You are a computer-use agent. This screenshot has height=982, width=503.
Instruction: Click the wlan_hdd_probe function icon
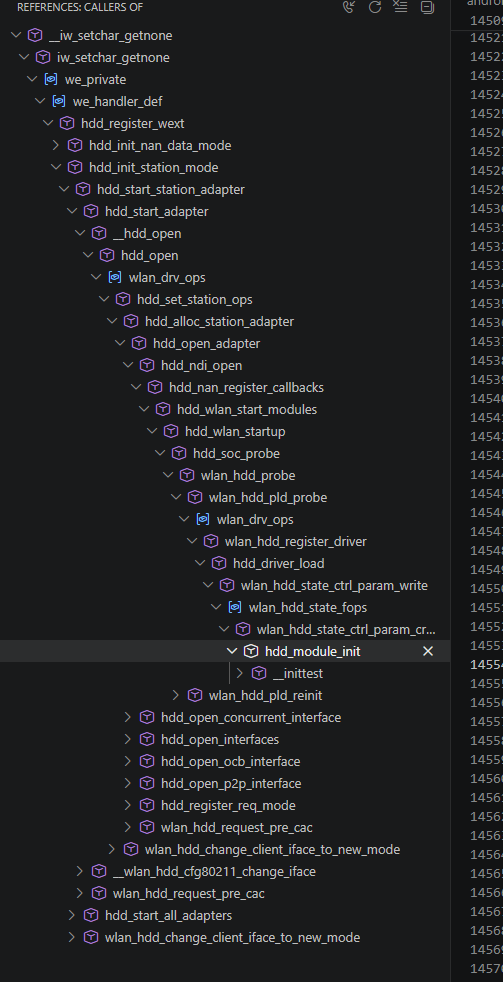187,475
